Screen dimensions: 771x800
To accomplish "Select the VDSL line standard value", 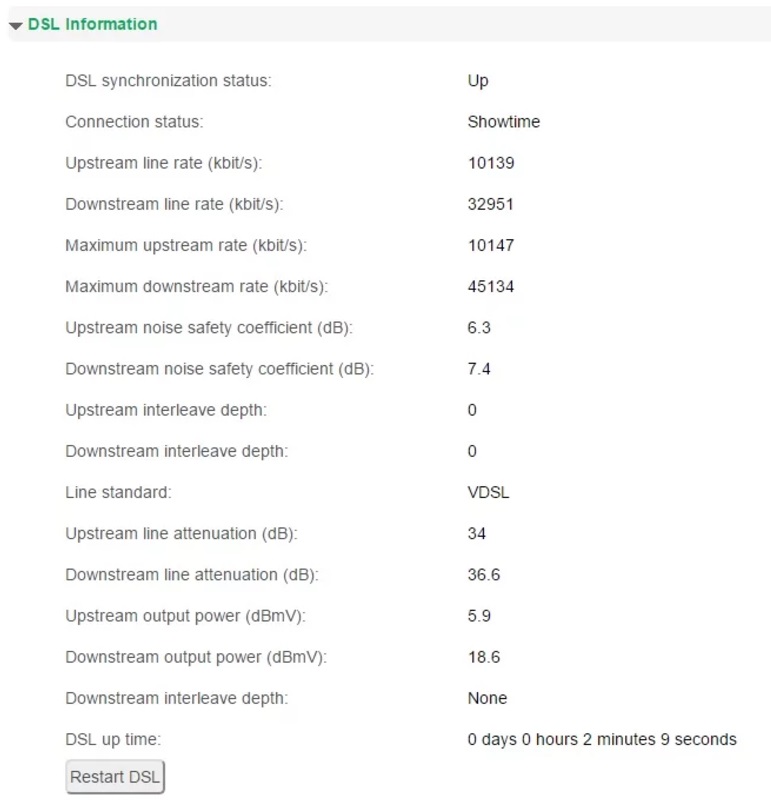I will pyautogui.click(x=486, y=492).
